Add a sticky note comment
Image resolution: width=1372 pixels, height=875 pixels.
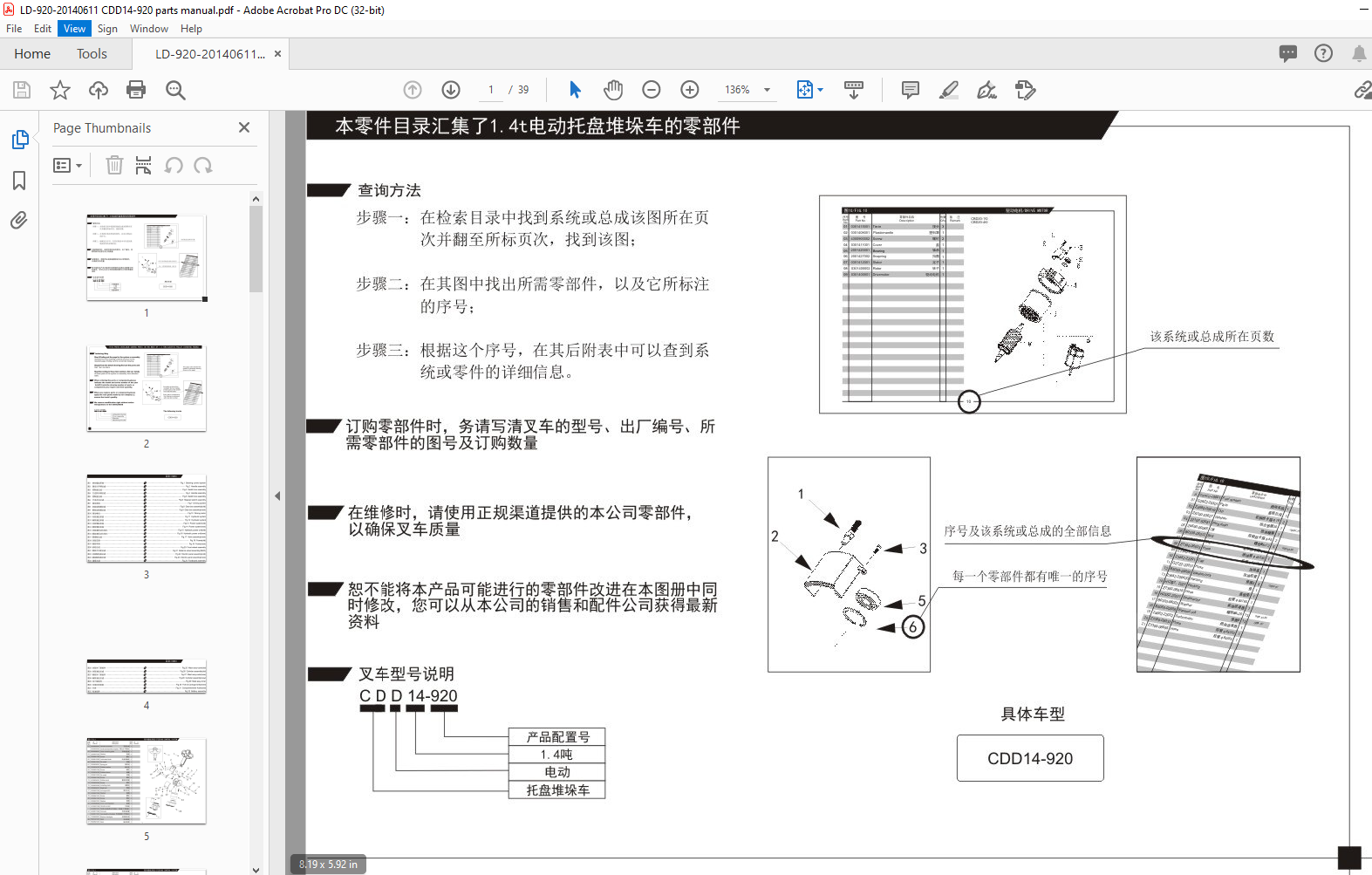[x=910, y=90]
